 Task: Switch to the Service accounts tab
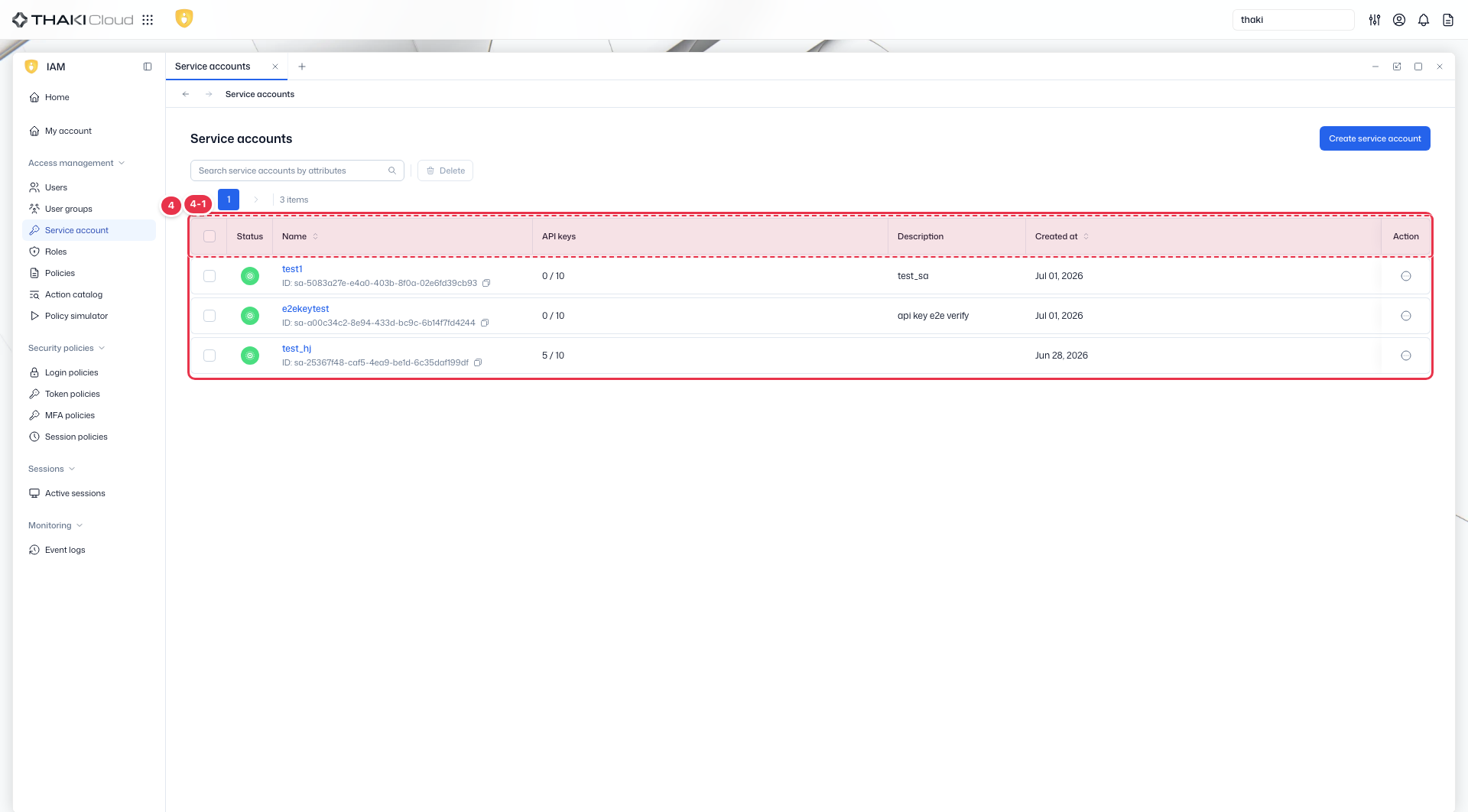tap(213, 67)
